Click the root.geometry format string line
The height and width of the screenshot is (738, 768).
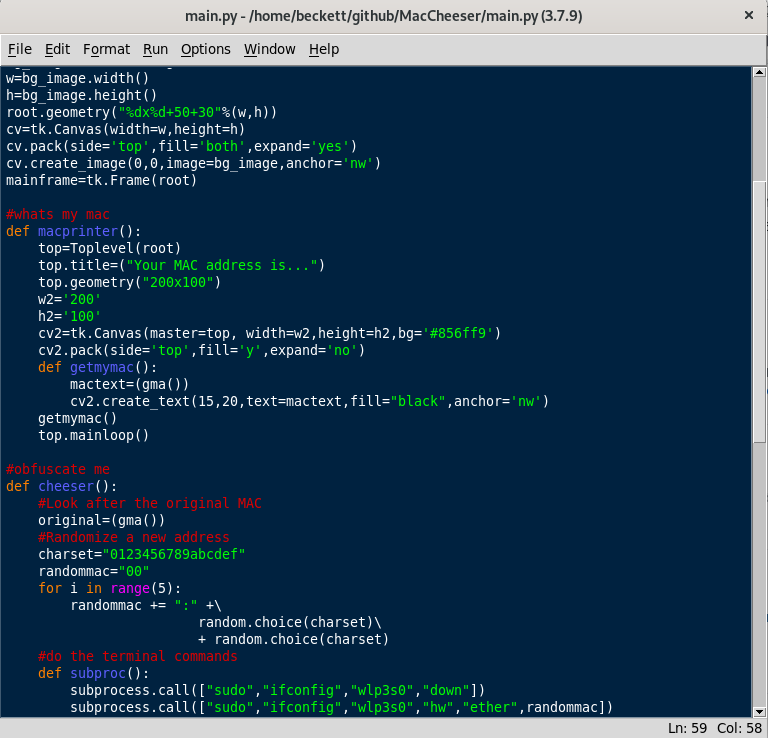pos(142,113)
